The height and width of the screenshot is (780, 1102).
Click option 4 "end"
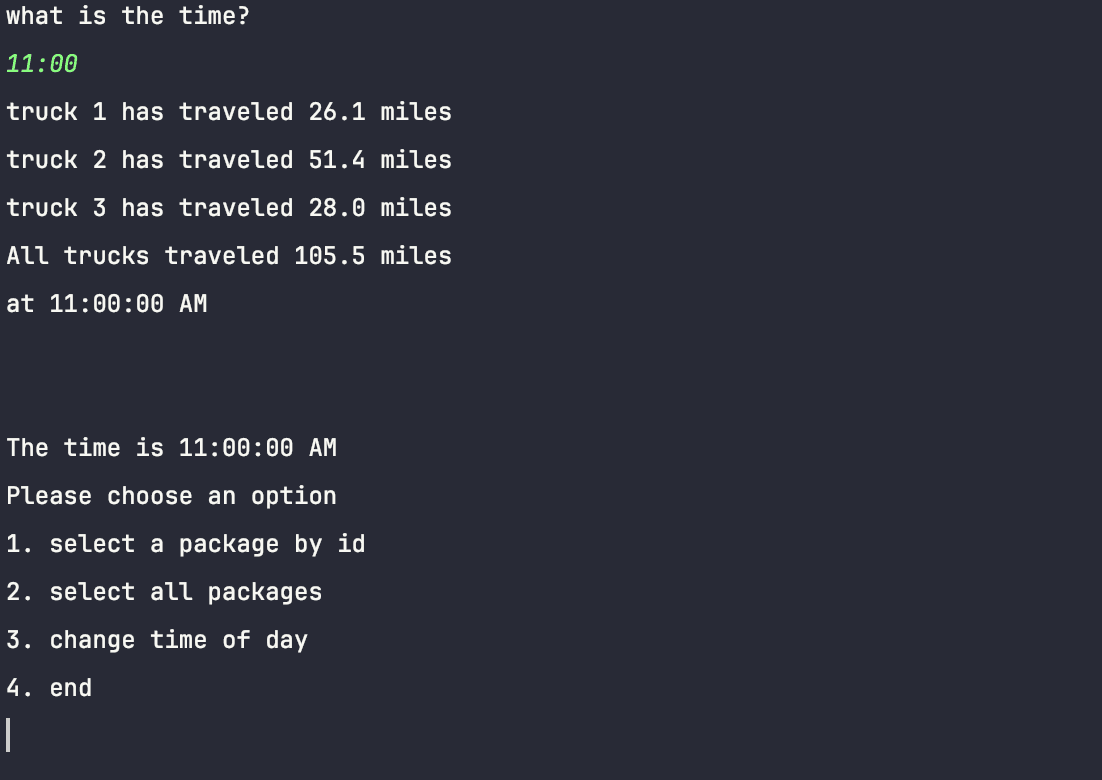tap(49, 688)
